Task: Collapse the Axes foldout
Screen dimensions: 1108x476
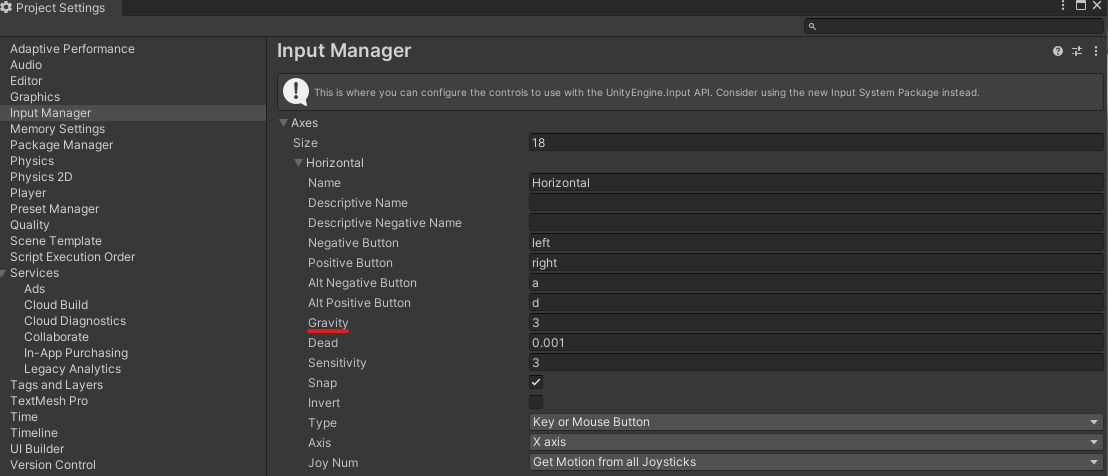Action: tap(284, 123)
